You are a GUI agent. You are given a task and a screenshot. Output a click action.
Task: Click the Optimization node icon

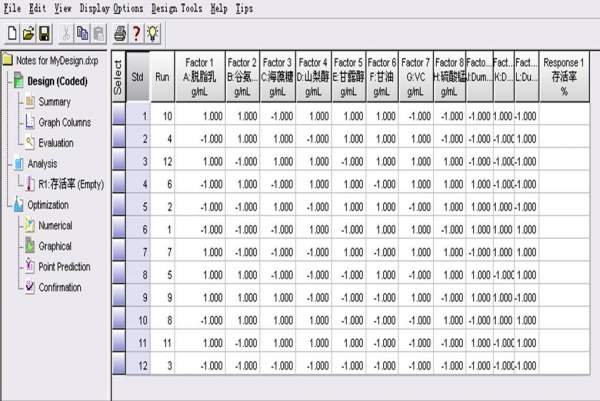(18, 205)
